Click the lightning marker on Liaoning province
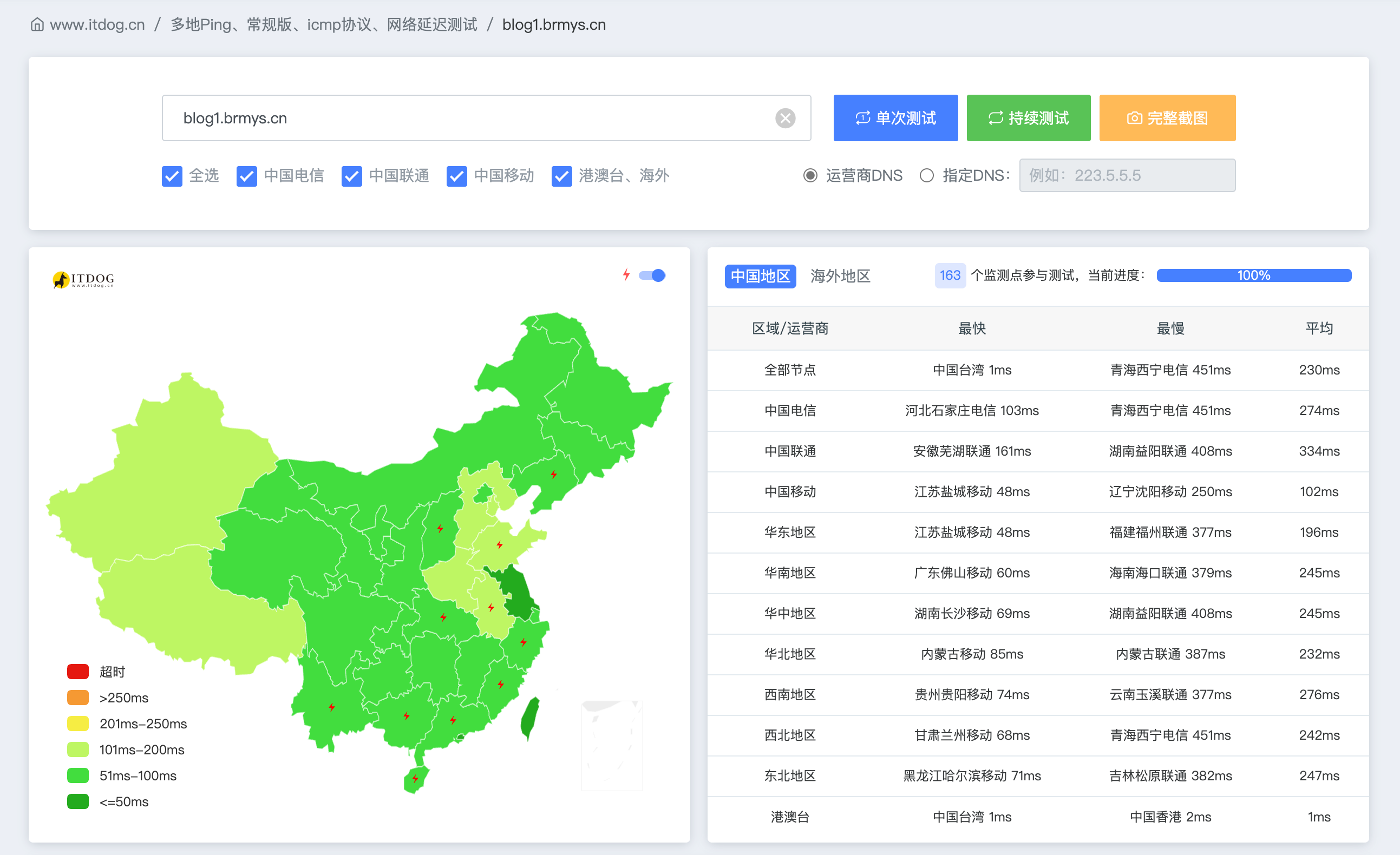Viewport: 1400px width, 855px height. click(x=553, y=474)
